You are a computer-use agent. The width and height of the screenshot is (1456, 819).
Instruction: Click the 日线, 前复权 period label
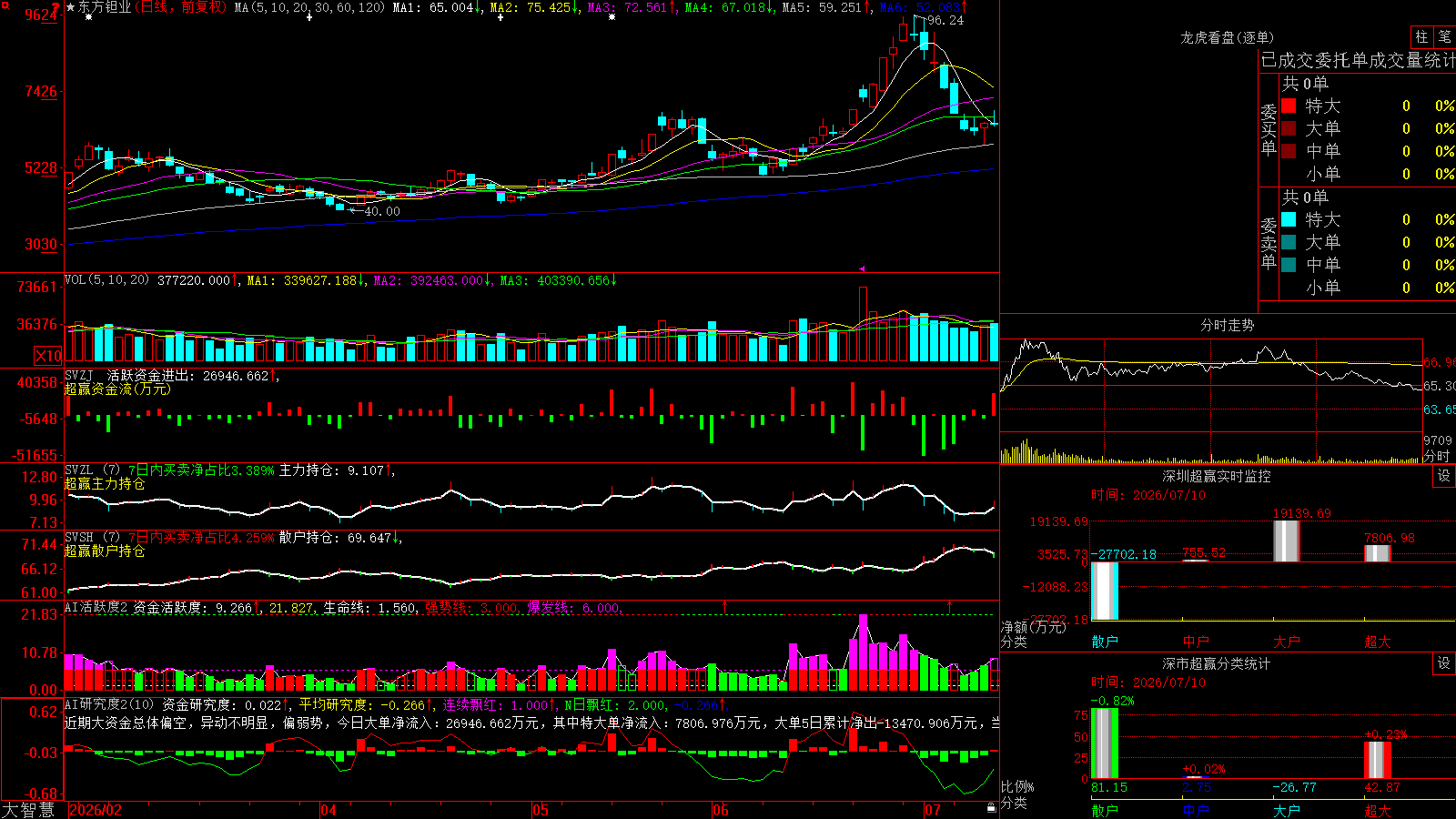pos(181,7)
